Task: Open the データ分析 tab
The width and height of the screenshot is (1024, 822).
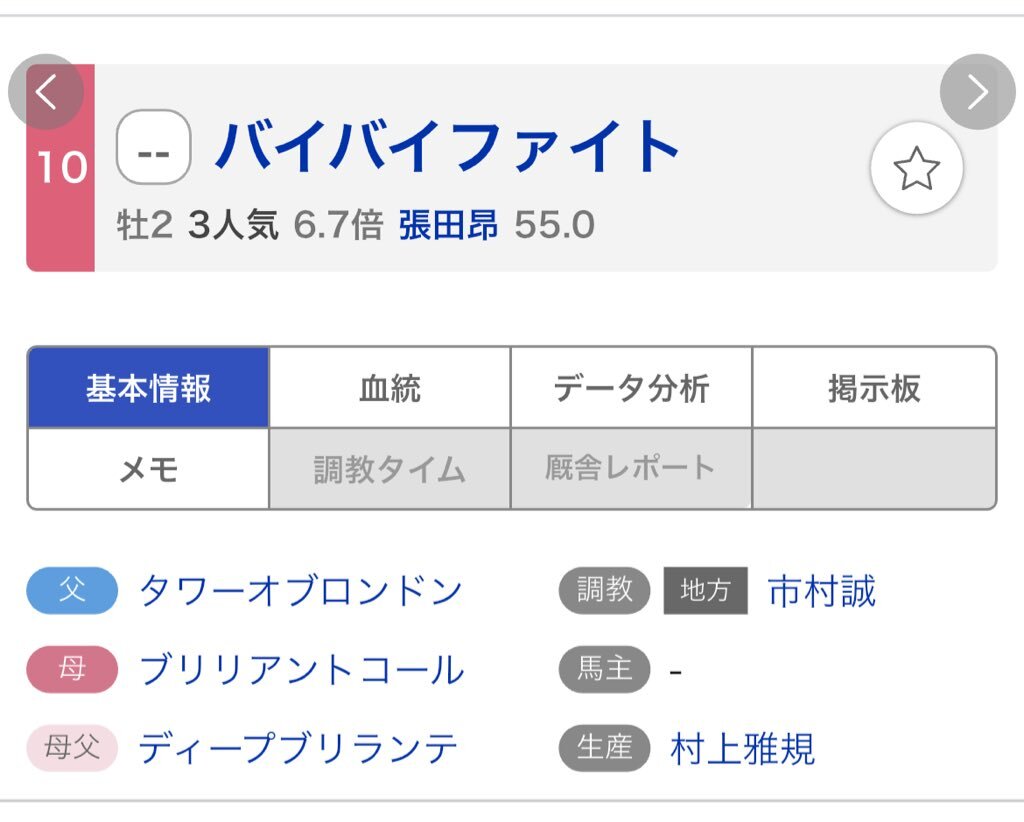Action: (x=631, y=388)
